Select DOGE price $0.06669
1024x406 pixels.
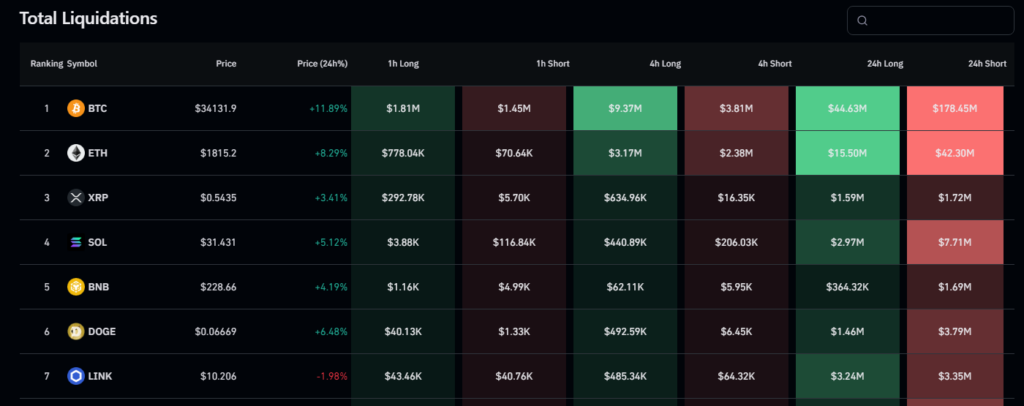pos(216,331)
